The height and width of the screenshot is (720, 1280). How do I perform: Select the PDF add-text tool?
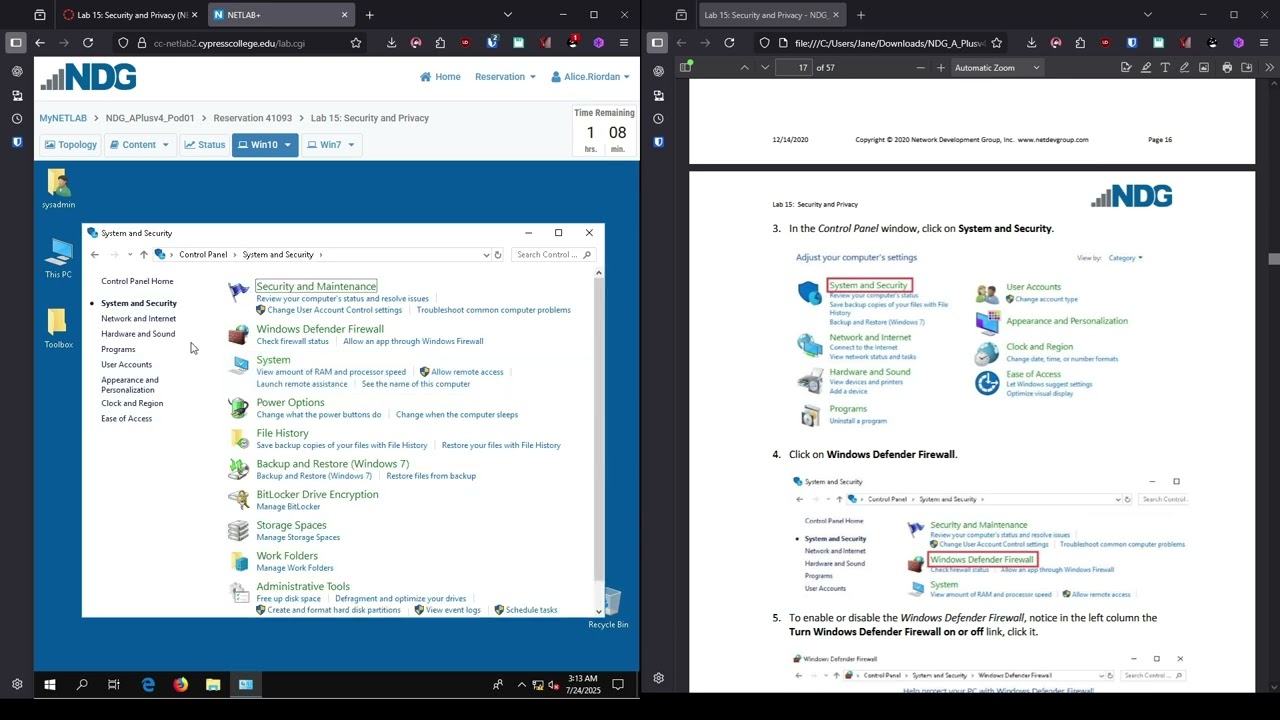pyautogui.click(x=1165, y=68)
